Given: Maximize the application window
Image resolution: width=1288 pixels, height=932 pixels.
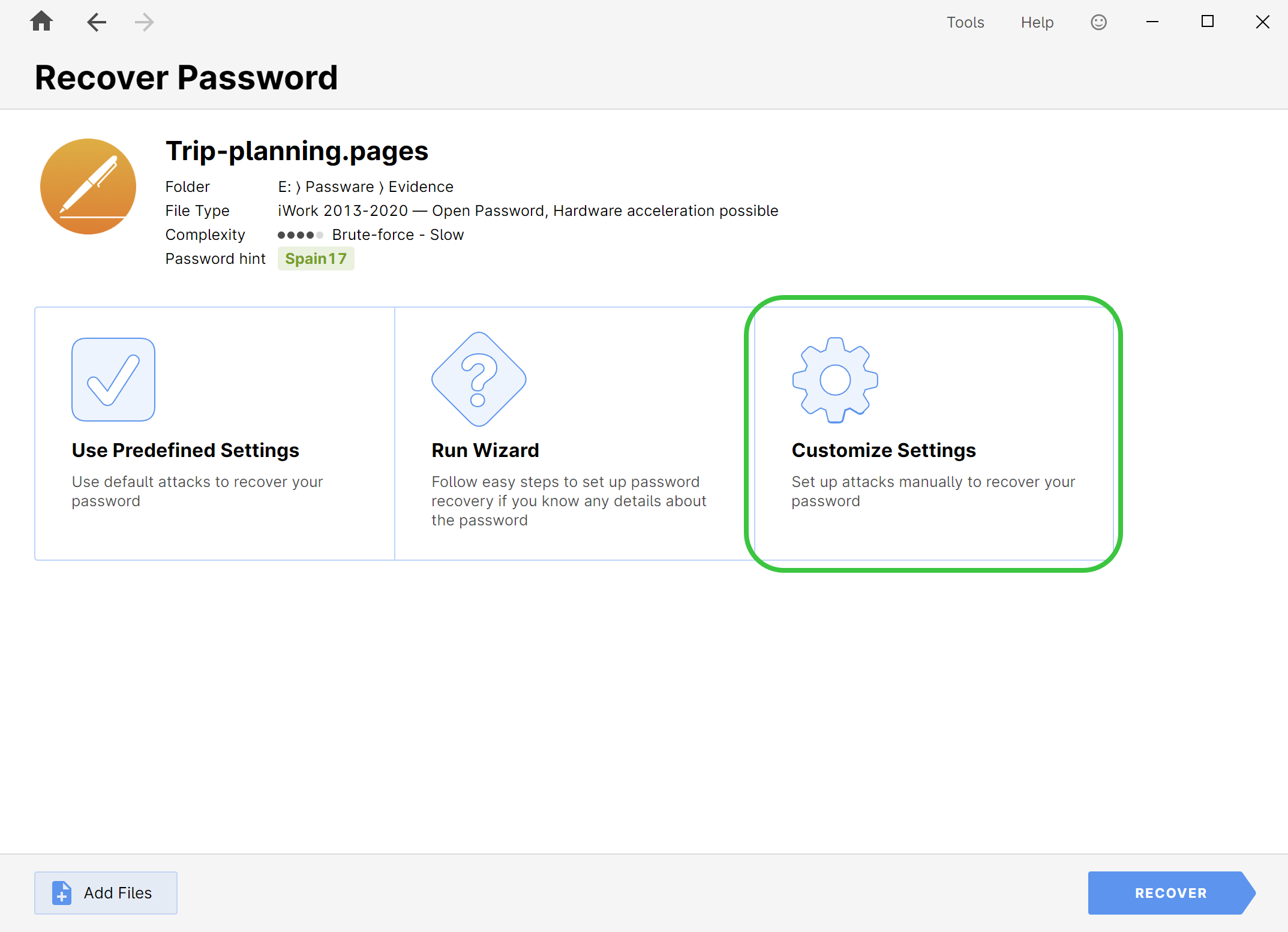Looking at the screenshot, I should point(1208,22).
